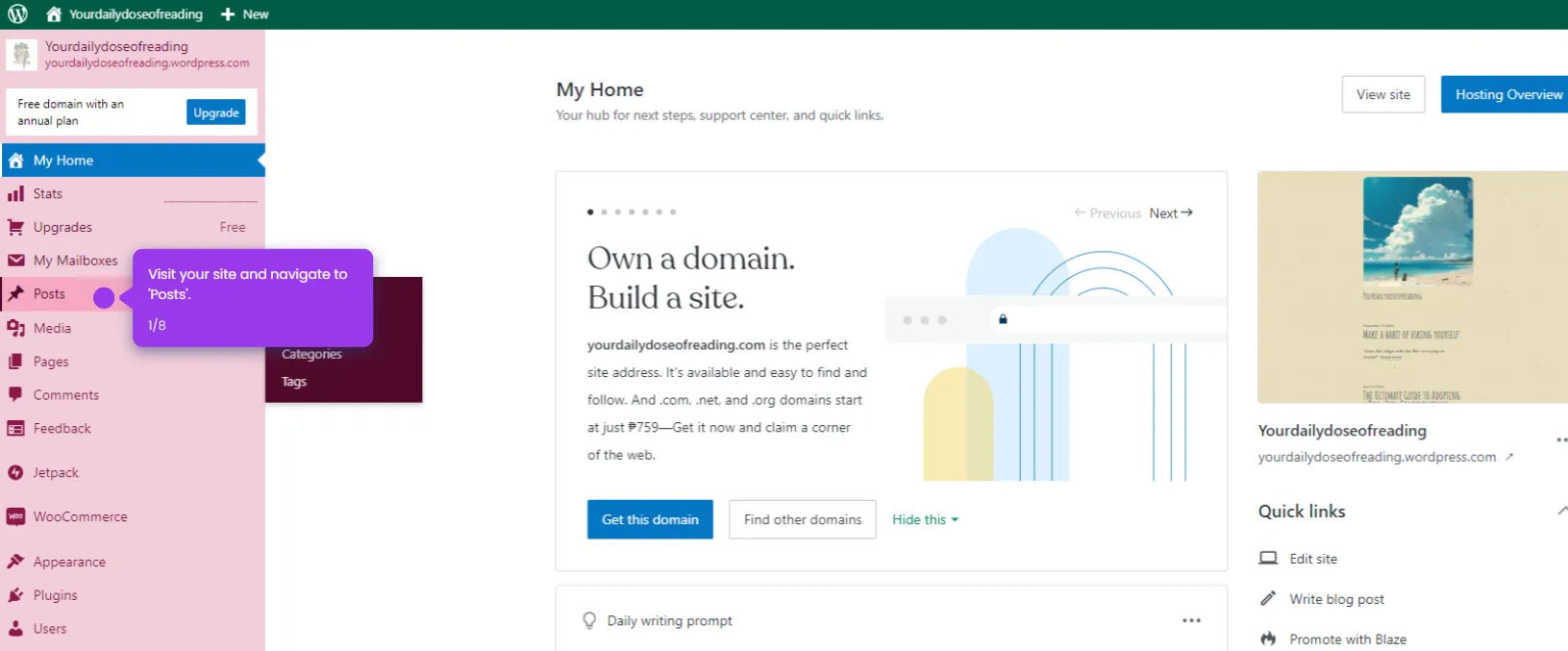Open the Edit site quick link

click(x=1313, y=559)
